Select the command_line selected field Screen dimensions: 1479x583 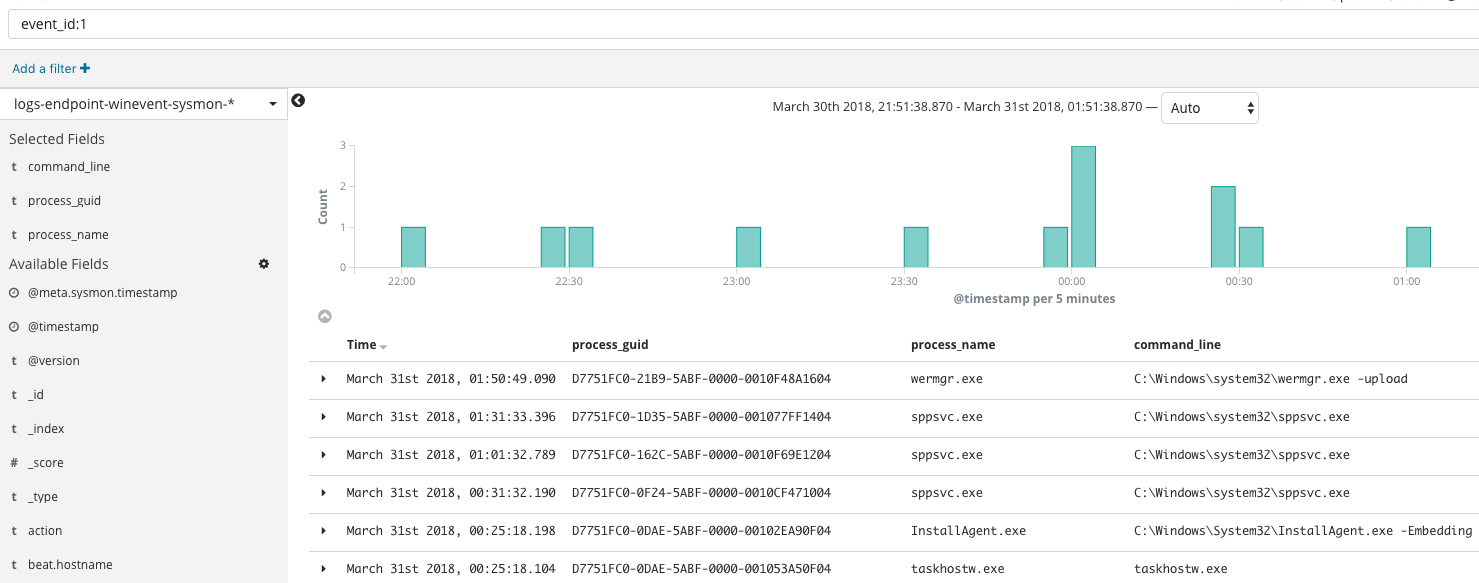pos(69,167)
